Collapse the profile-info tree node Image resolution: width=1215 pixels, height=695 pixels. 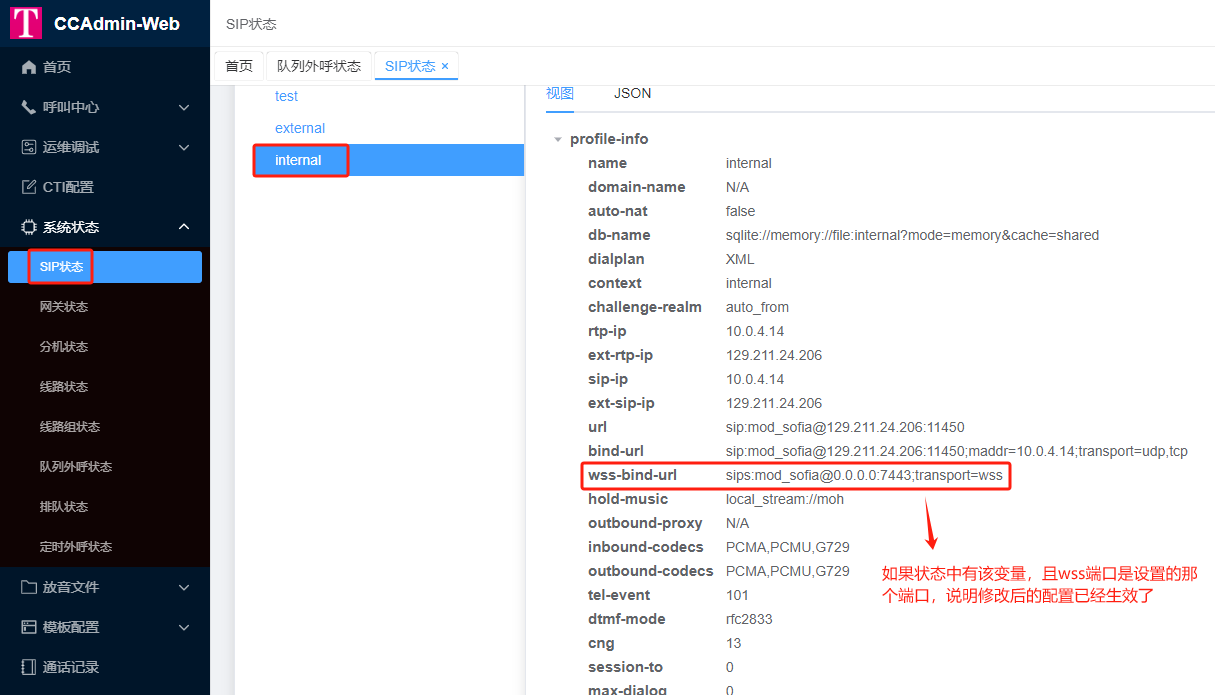(558, 139)
